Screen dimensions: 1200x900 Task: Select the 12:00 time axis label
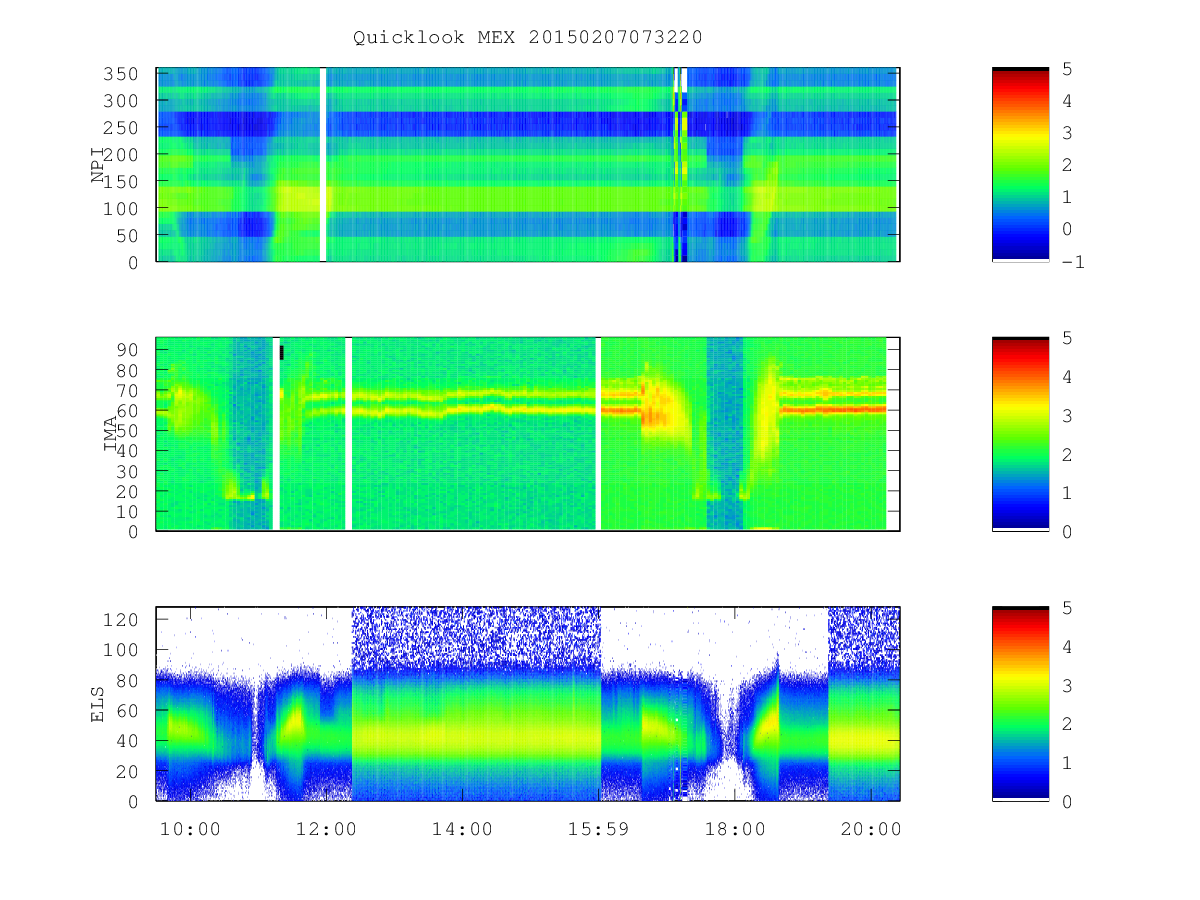[x=327, y=829]
